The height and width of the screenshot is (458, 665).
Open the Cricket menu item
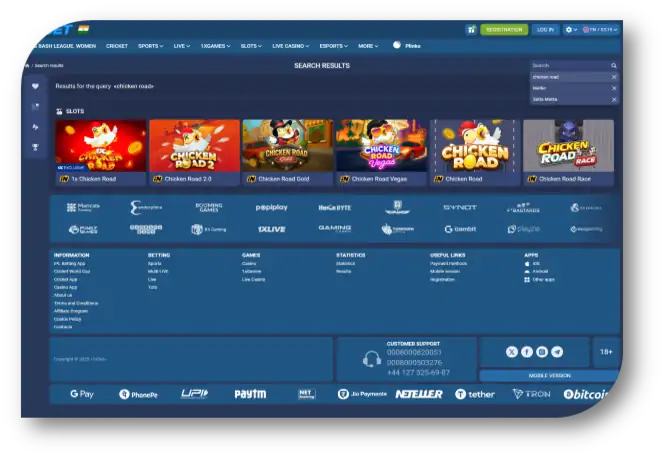click(117, 46)
